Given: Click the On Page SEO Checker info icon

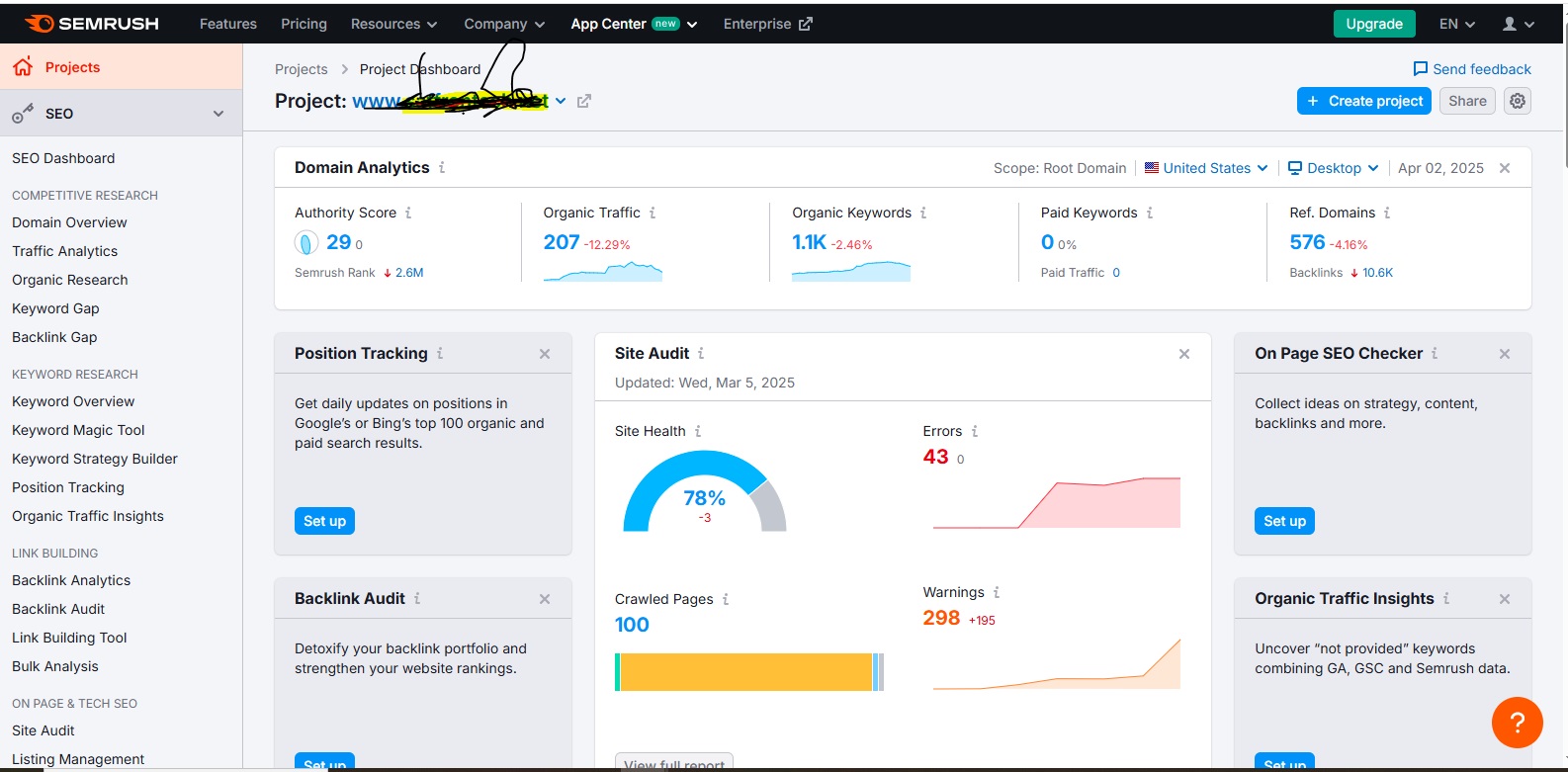Looking at the screenshot, I should (x=1435, y=353).
